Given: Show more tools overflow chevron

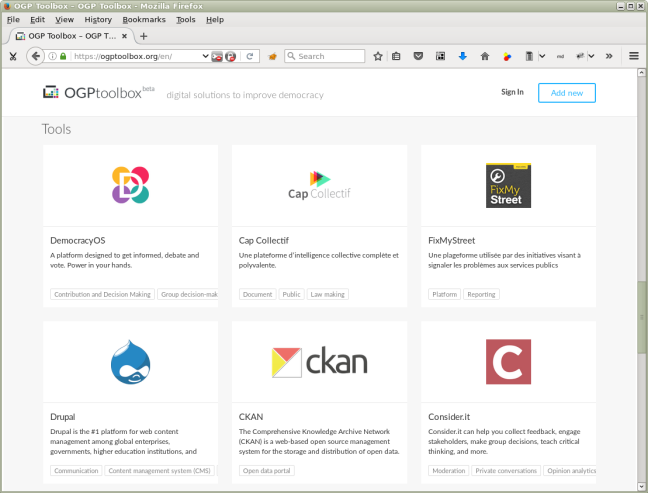Looking at the screenshot, I should pos(609,56).
